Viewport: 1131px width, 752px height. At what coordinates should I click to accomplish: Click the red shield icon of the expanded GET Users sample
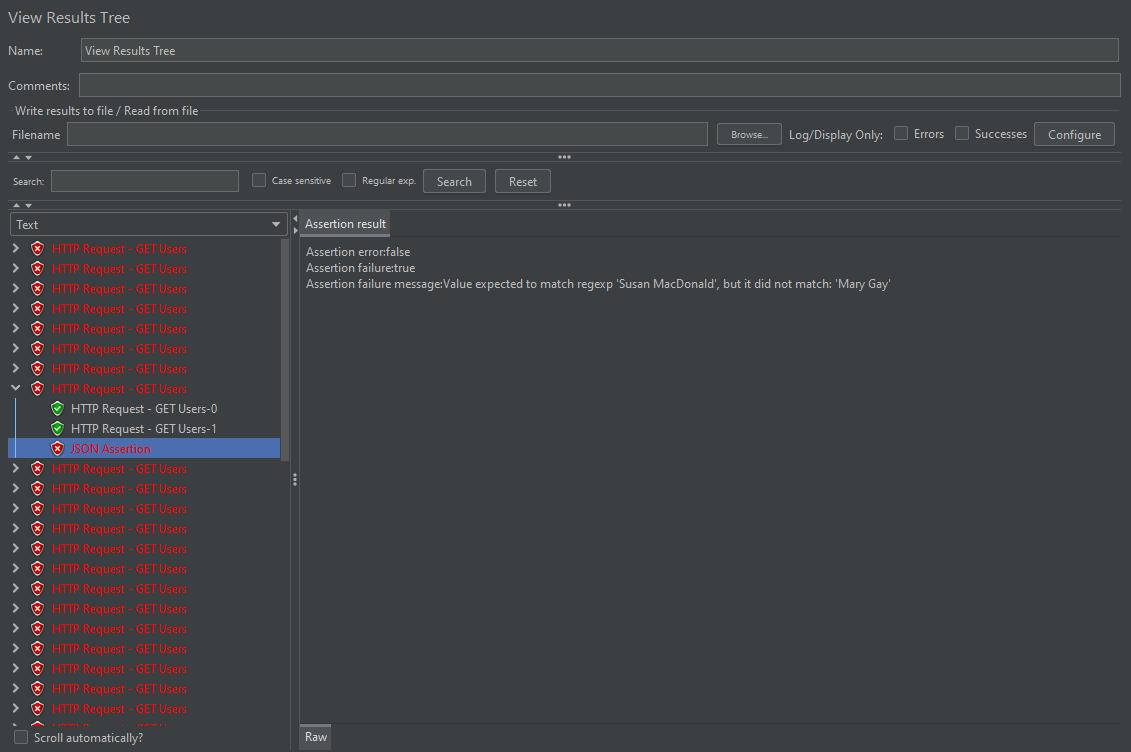click(38, 389)
